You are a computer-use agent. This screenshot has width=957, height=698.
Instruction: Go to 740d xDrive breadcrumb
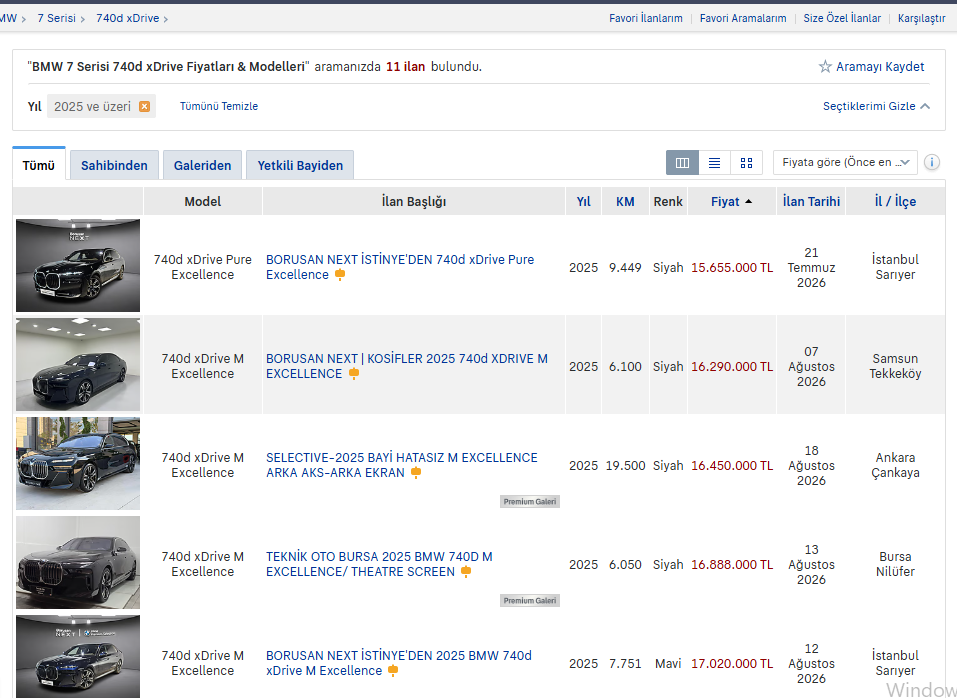tap(128, 18)
